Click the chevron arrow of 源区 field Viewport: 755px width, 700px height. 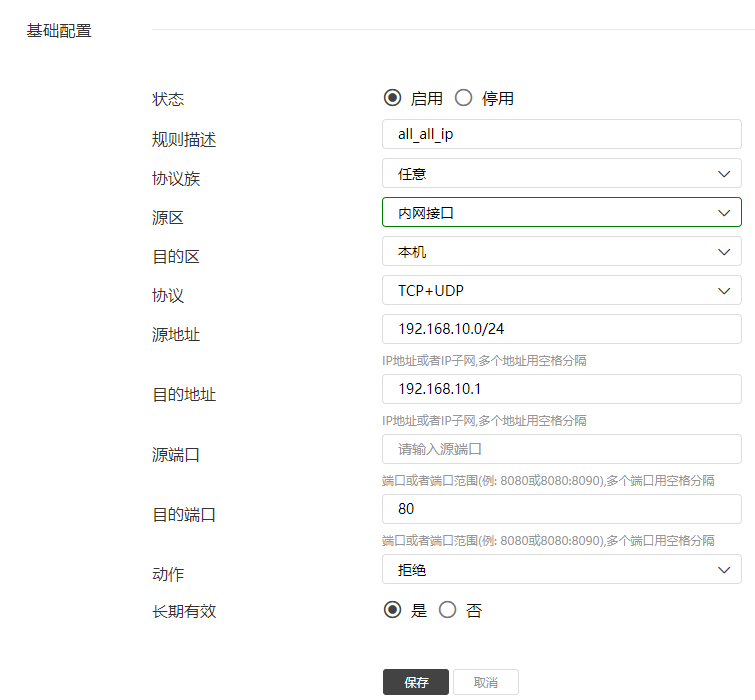(x=724, y=212)
